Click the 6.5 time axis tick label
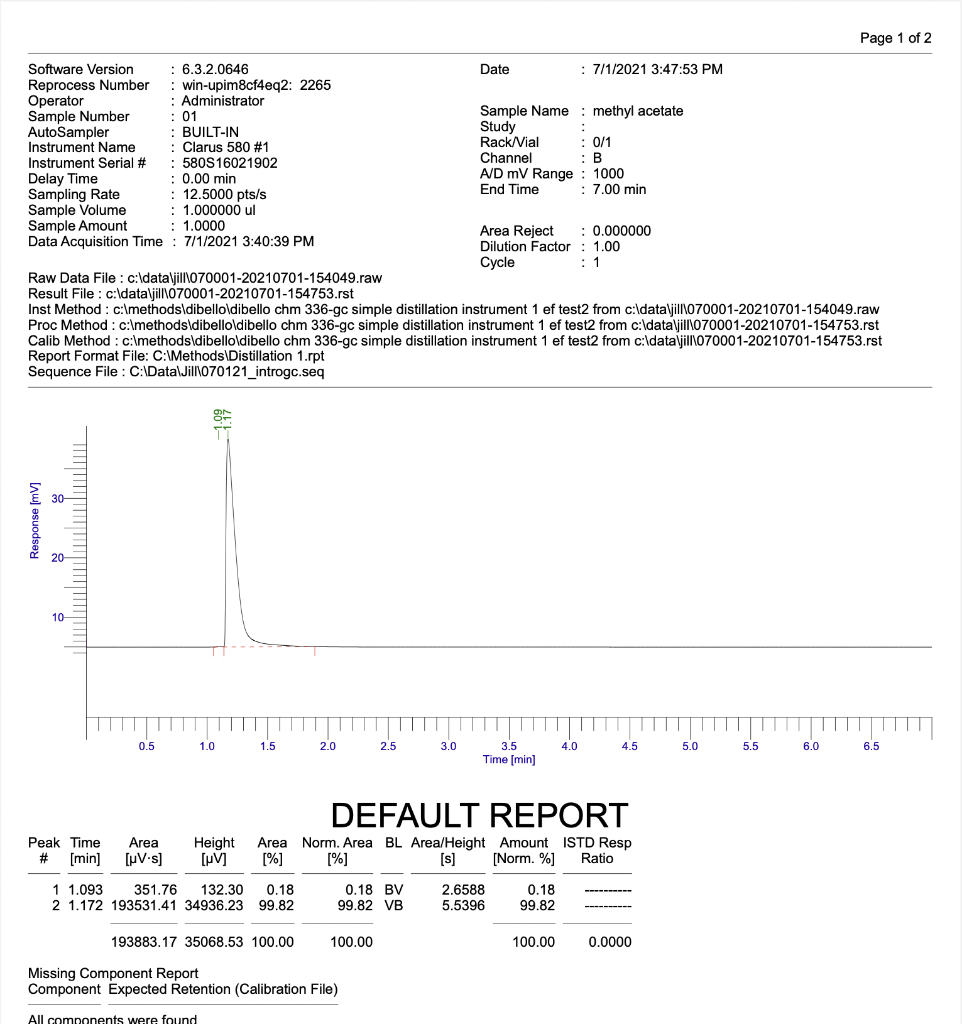The height and width of the screenshot is (1024, 962). (871, 746)
